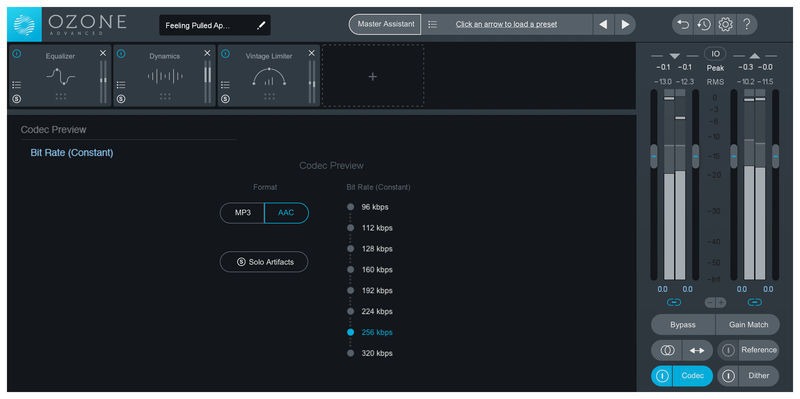Load the next preset arrow

[x=625, y=24]
